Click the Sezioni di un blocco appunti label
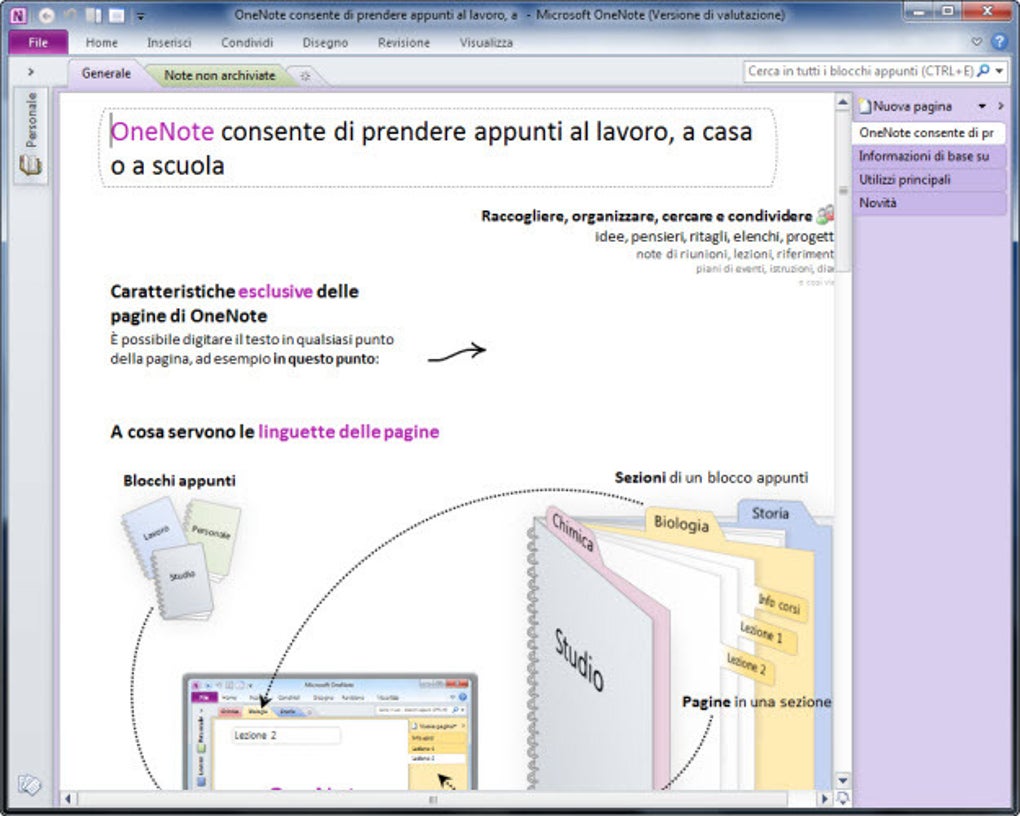 [x=711, y=478]
